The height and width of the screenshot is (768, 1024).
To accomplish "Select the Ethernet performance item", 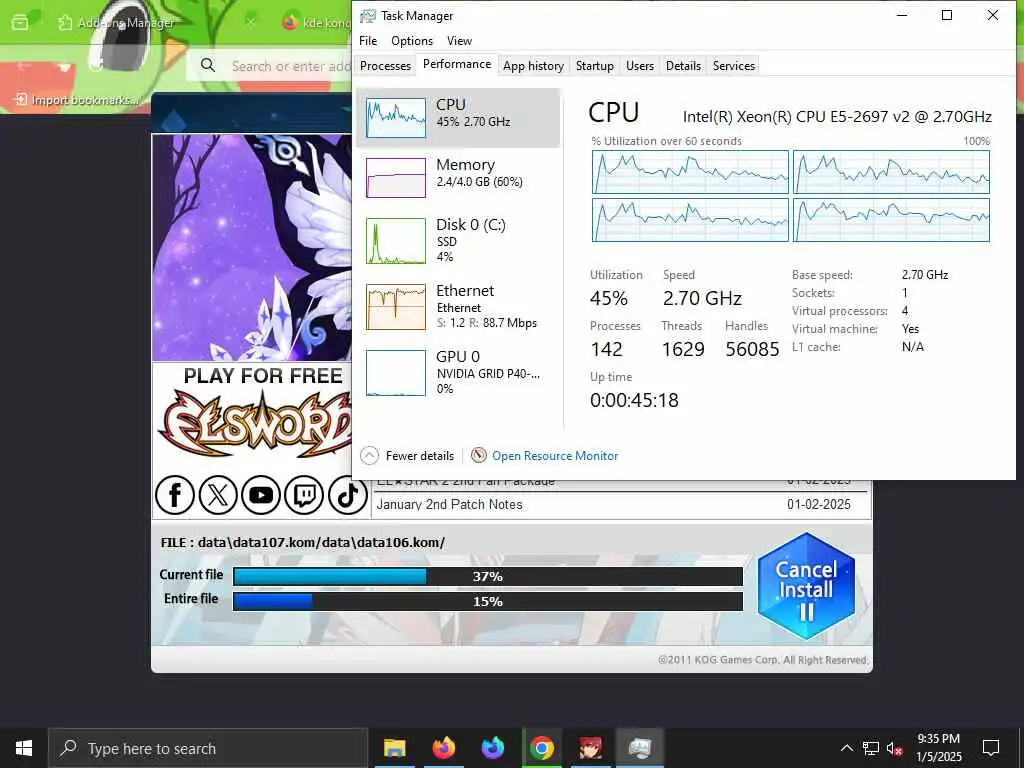I will [458, 306].
